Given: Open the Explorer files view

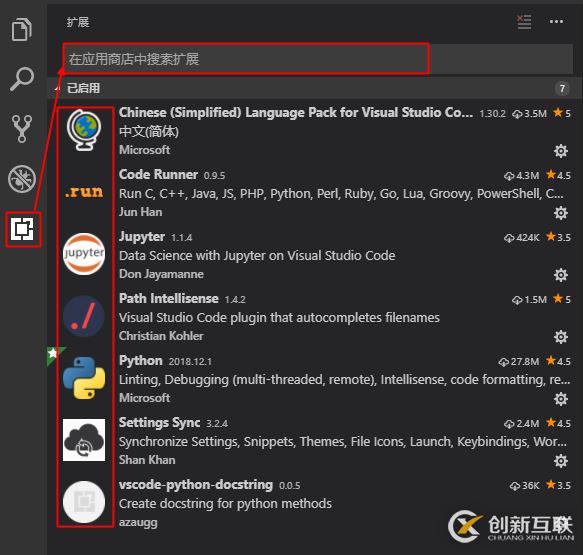Looking at the screenshot, I should click(x=22, y=29).
